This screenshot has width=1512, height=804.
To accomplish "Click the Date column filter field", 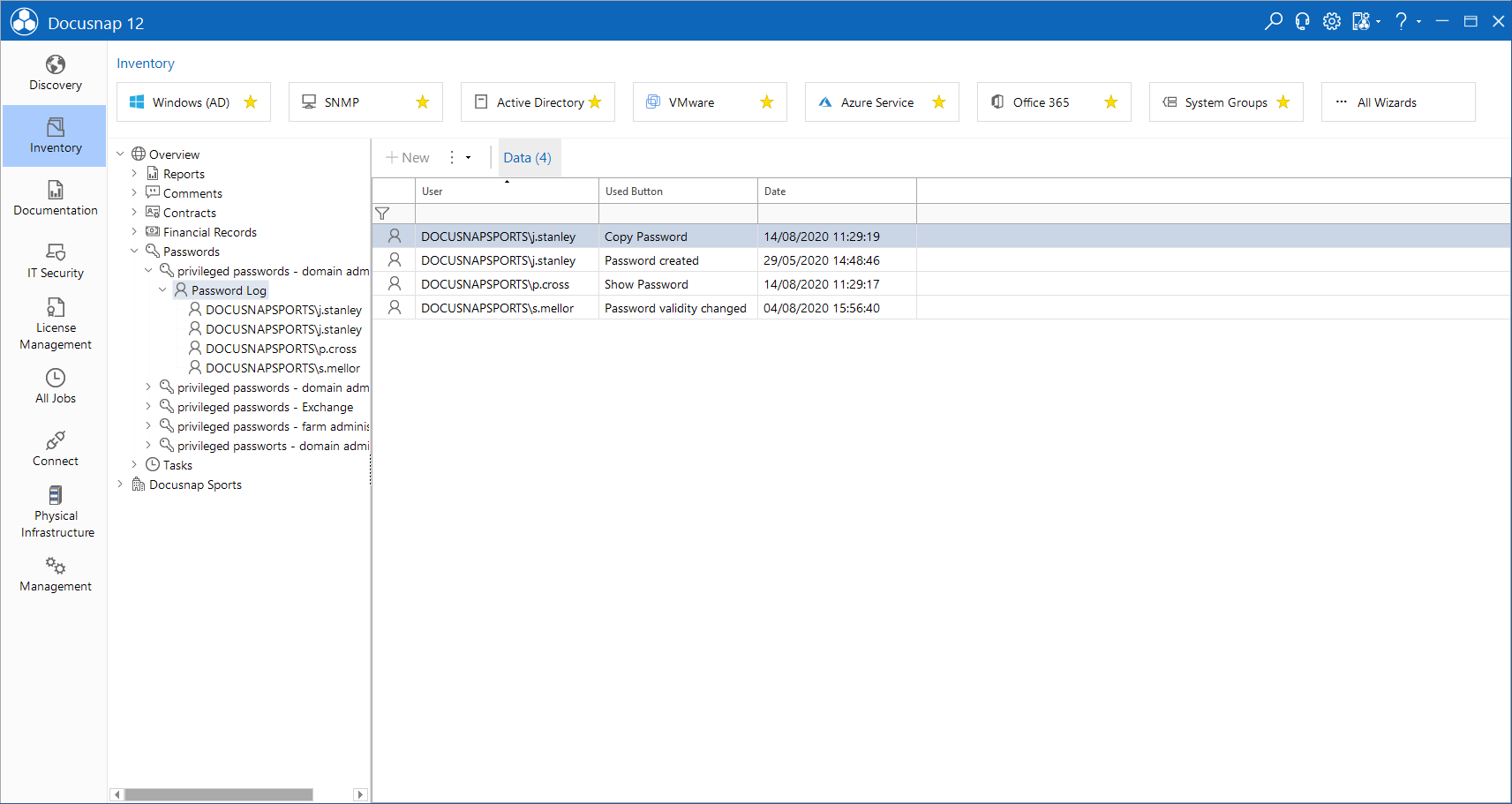I will pyautogui.click(x=837, y=214).
